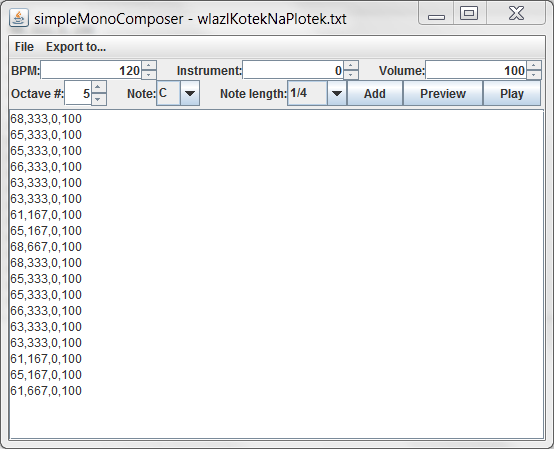
Task: Open the File menu
Action: [24, 47]
